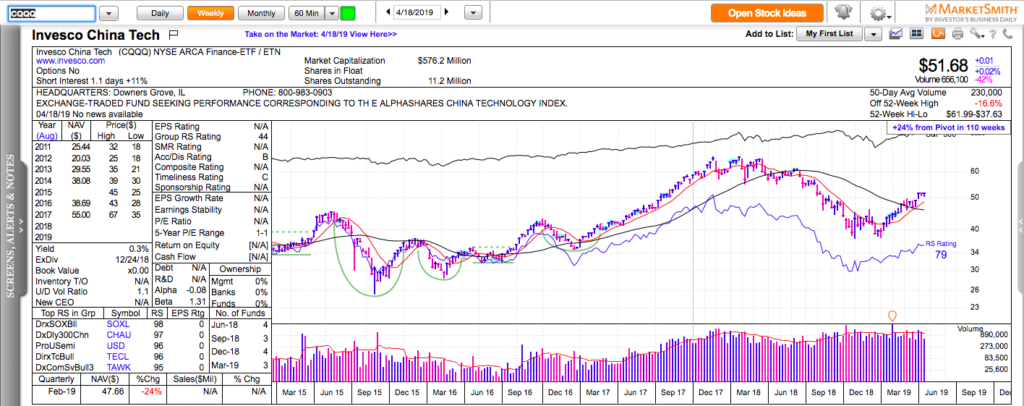Click the symbol entry field
Viewport: 1024px width, 406px height.
click(x=52, y=13)
